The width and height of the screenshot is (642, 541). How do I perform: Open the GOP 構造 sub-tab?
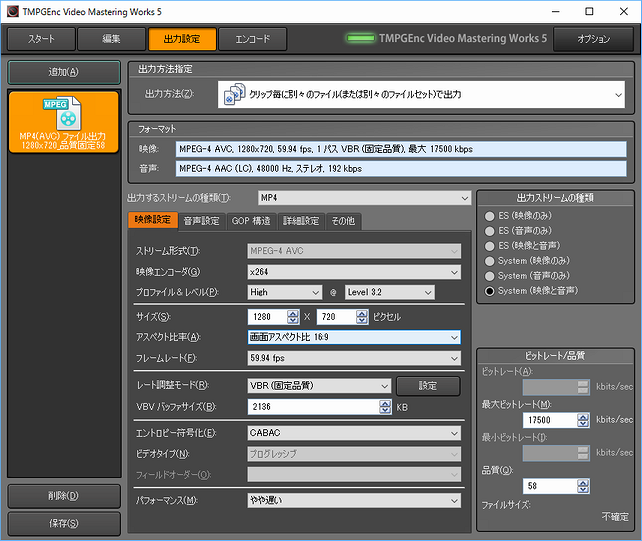(251, 221)
